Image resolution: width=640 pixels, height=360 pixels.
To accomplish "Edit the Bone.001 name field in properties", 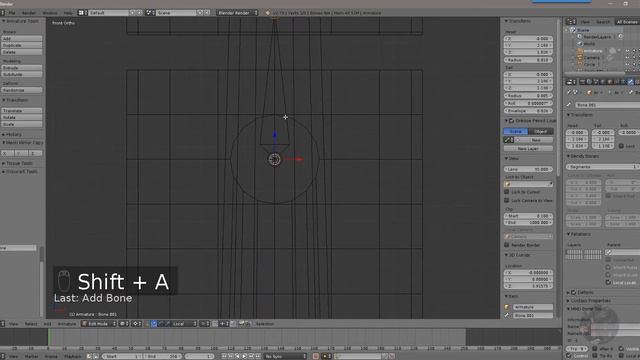I will [607, 105].
